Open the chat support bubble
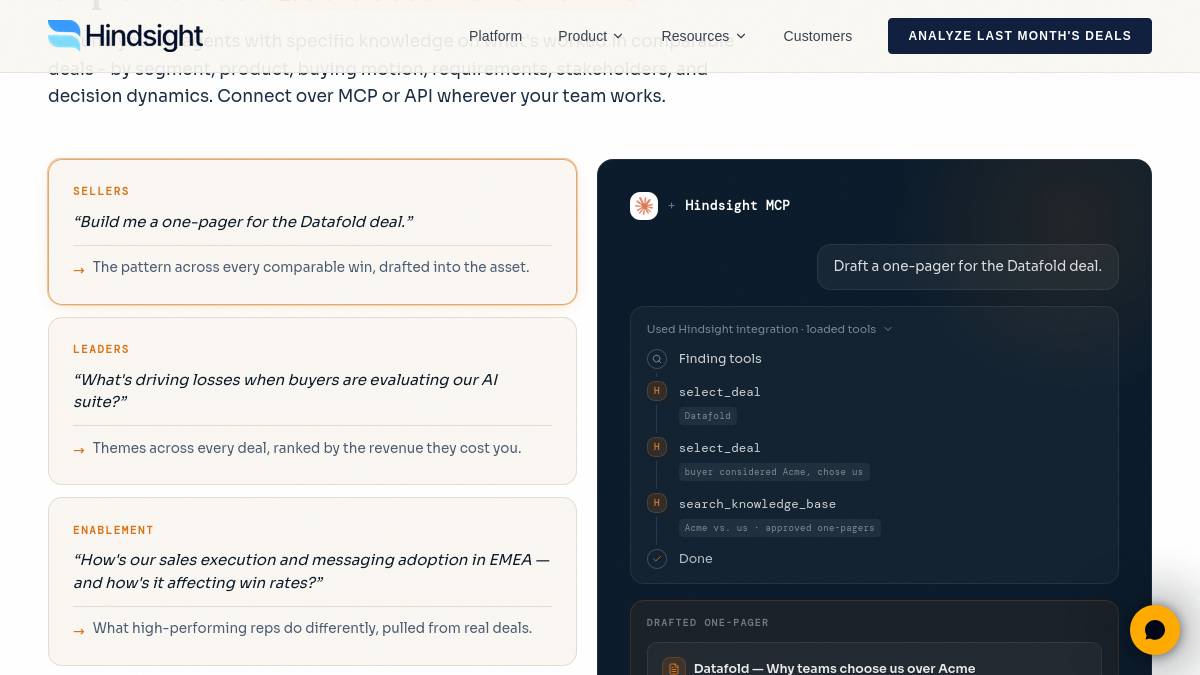 click(1155, 630)
